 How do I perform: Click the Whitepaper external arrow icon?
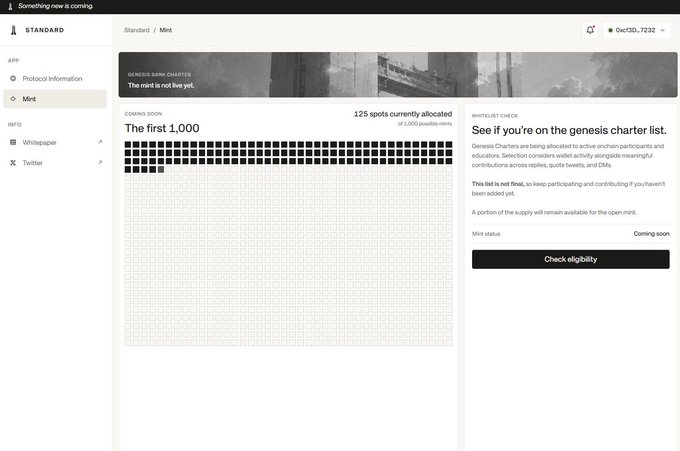(100, 142)
